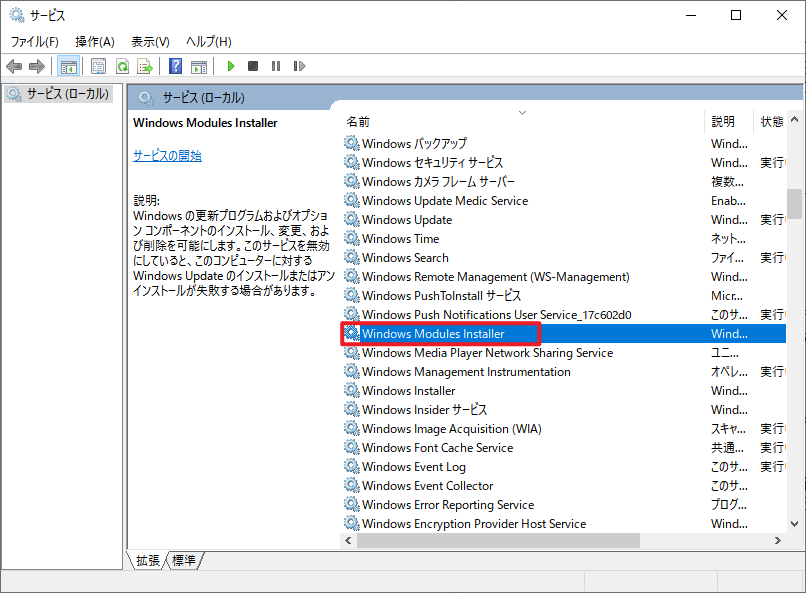The image size is (806, 593).
Task: Select Windows PushToInstall サービス row
Action: click(564, 295)
